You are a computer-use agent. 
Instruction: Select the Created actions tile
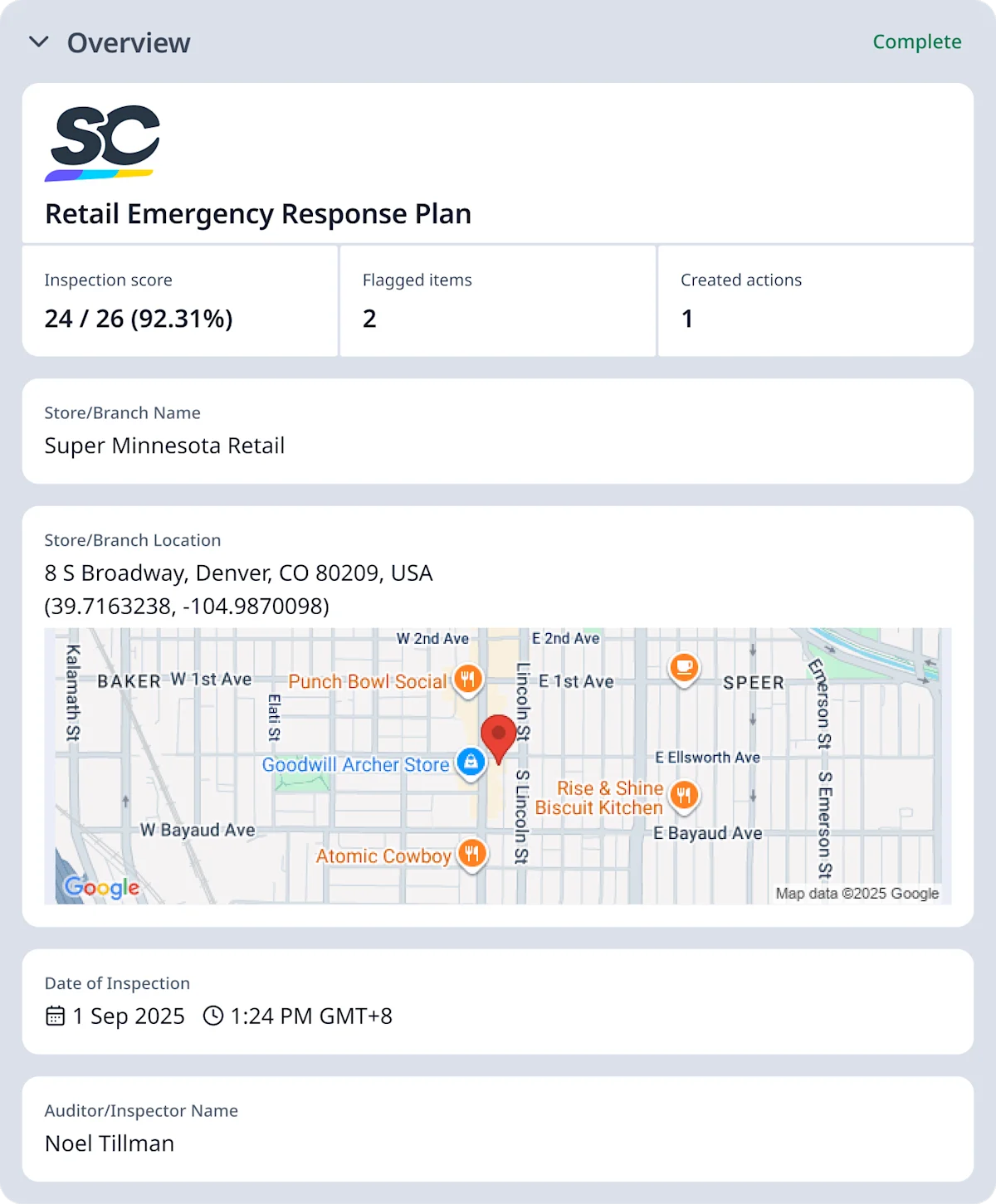pyautogui.click(x=687, y=319)
